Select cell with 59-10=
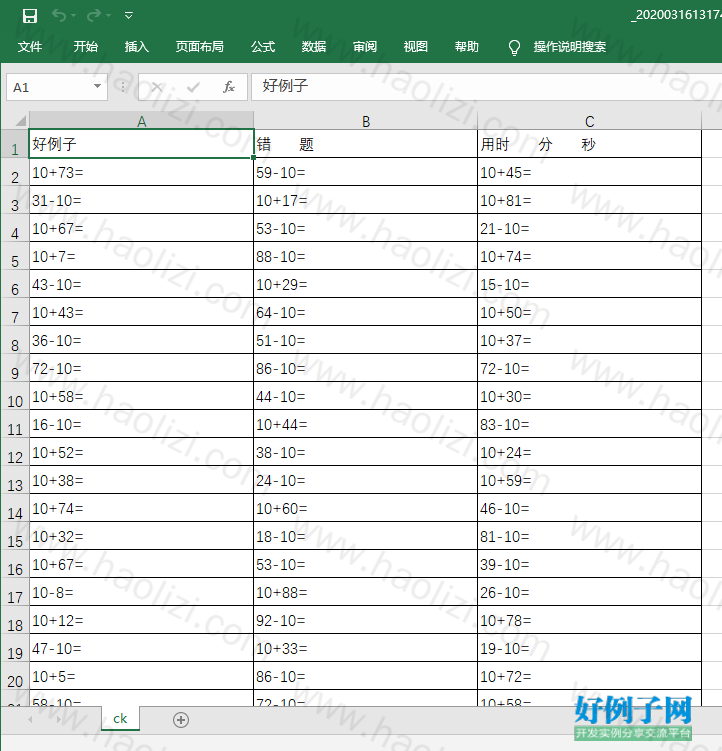 click(366, 172)
